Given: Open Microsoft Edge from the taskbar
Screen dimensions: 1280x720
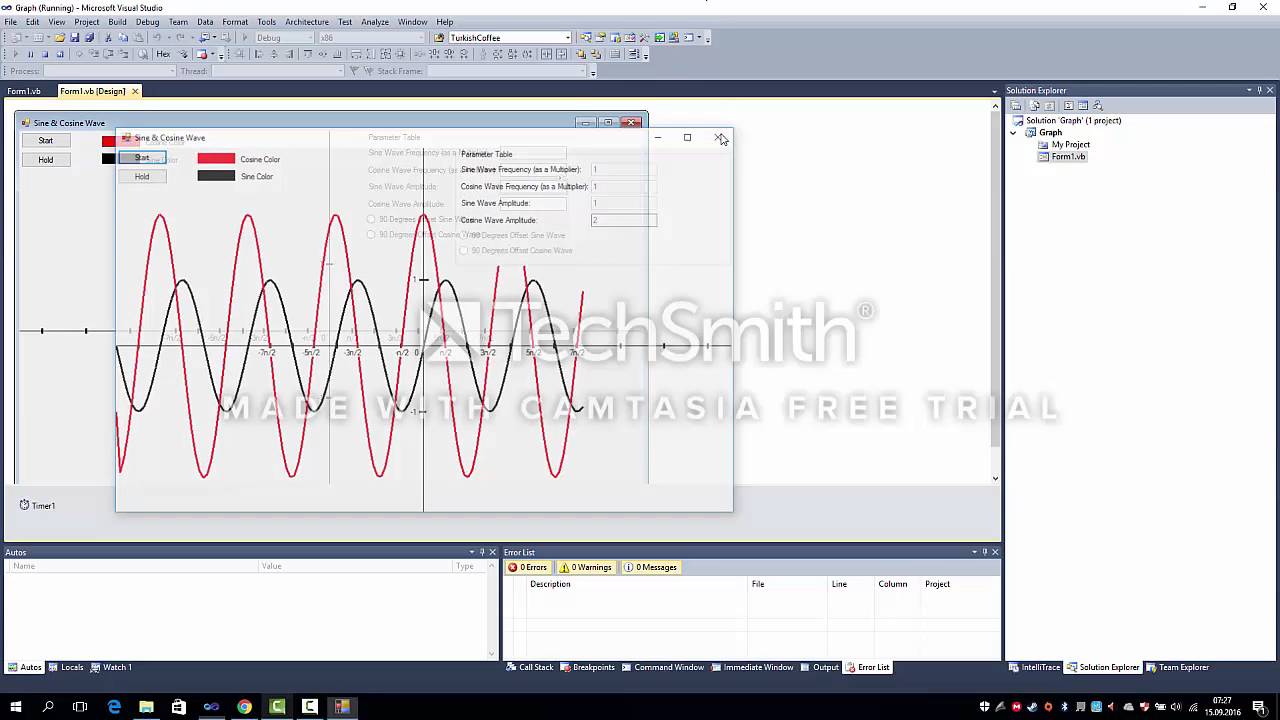Looking at the screenshot, I should (x=114, y=707).
